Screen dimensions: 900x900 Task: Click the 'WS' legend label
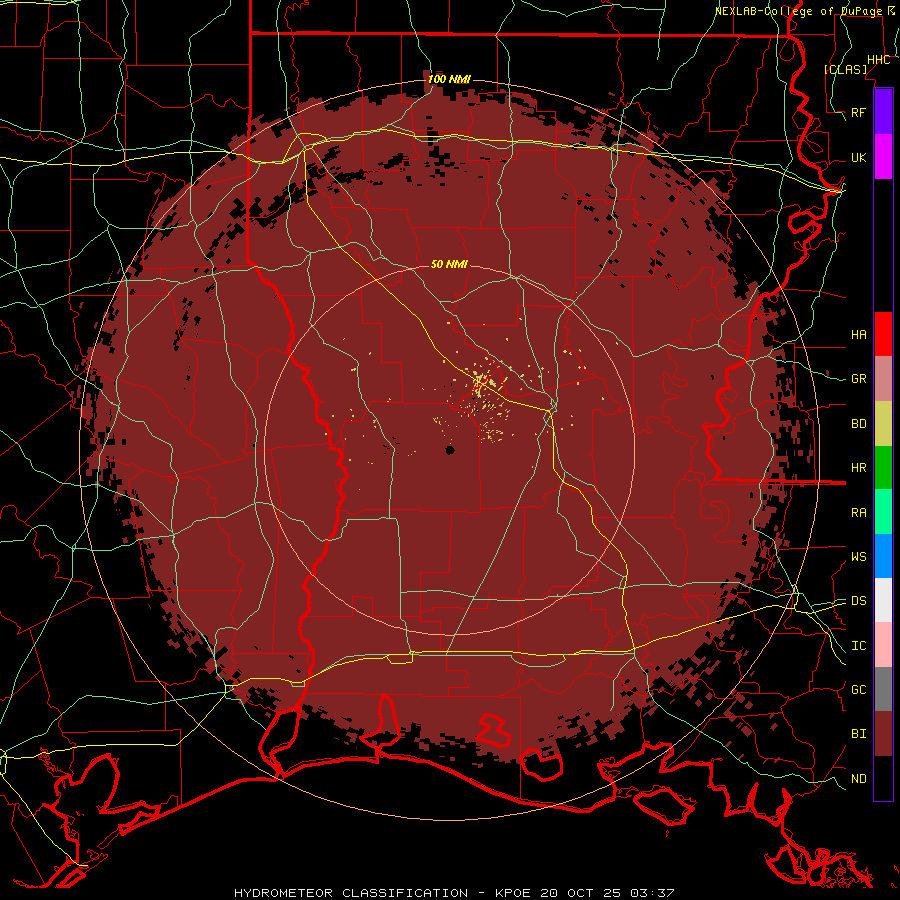coord(859,557)
